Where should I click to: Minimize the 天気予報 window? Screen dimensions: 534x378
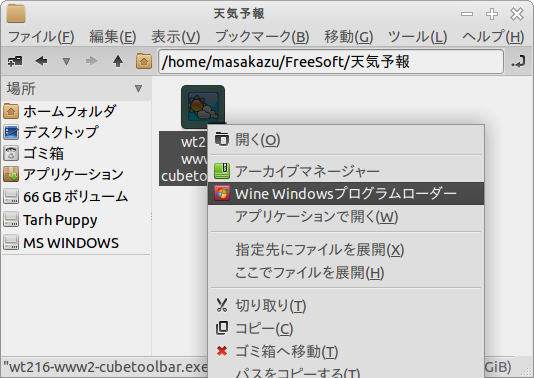(x=467, y=14)
